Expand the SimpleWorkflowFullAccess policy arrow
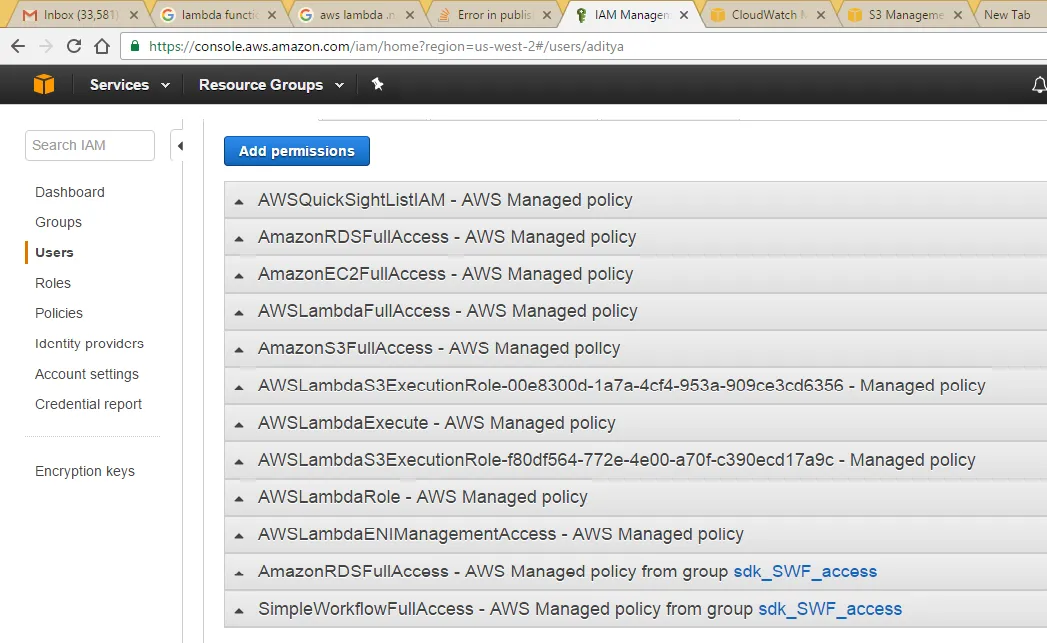Viewport: 1047px width, 643px height. pos(239,610)
